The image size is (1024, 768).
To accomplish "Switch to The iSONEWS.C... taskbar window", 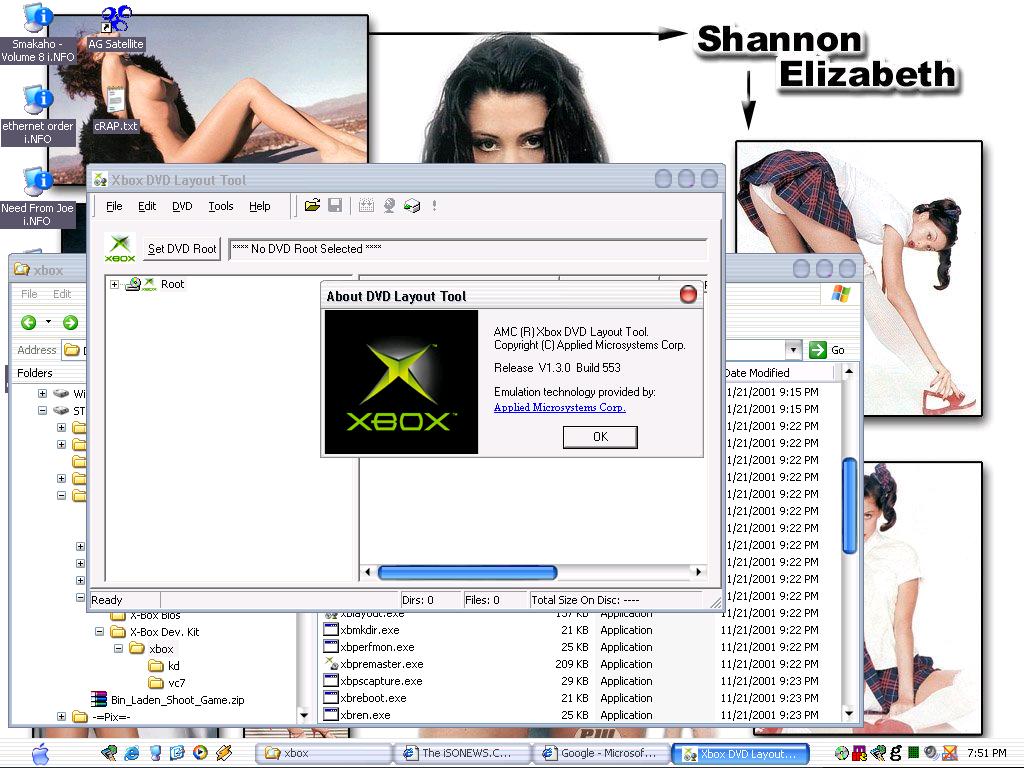I will click(x=463, y=753).
